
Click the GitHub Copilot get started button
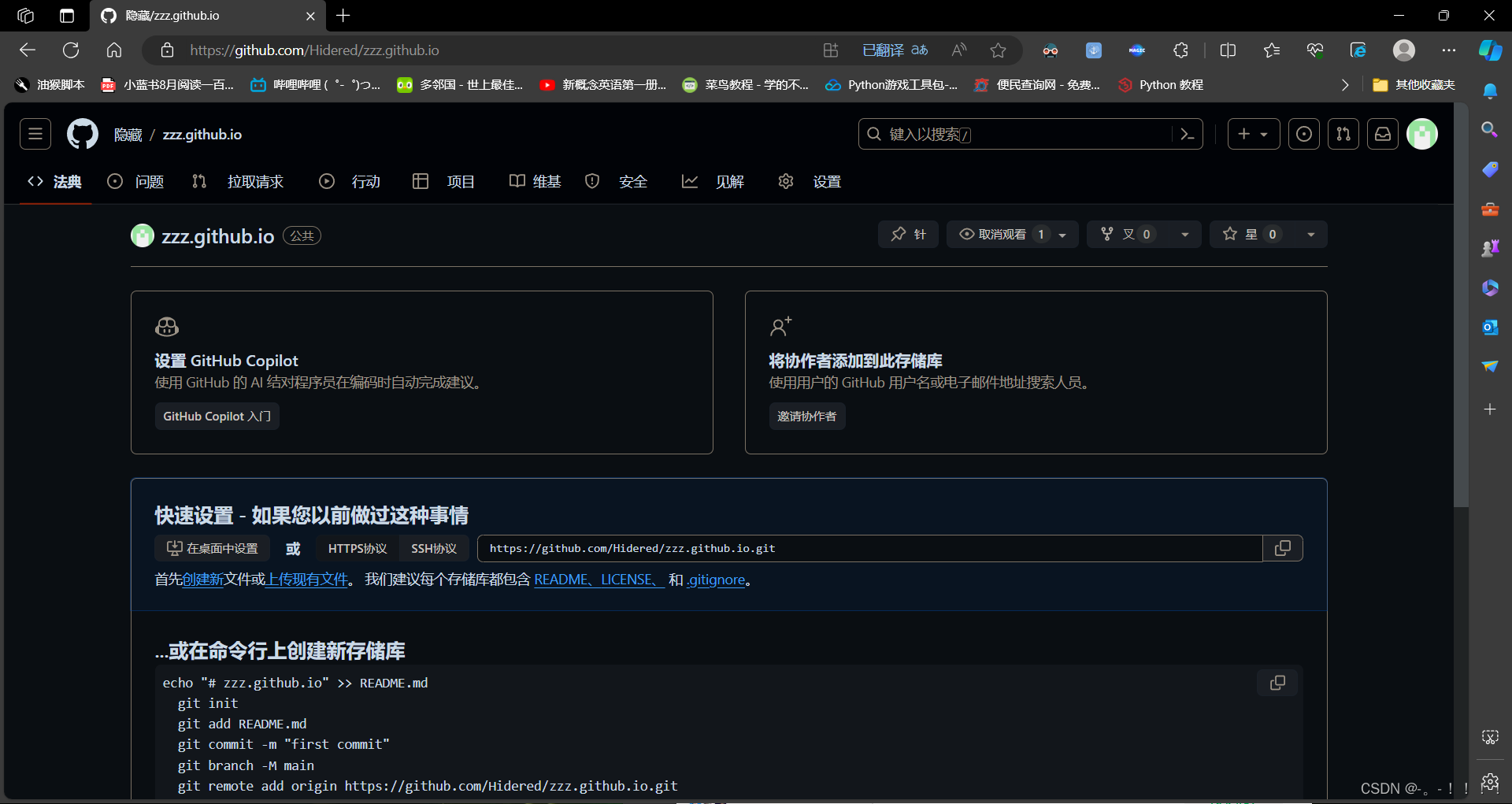[x=217, y=416]
